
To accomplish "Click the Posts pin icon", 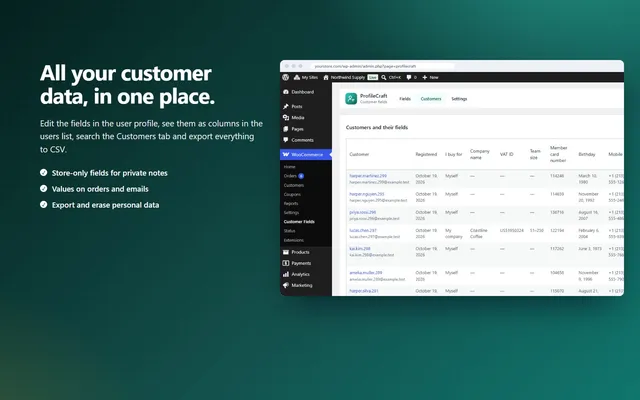I will 286,106.
